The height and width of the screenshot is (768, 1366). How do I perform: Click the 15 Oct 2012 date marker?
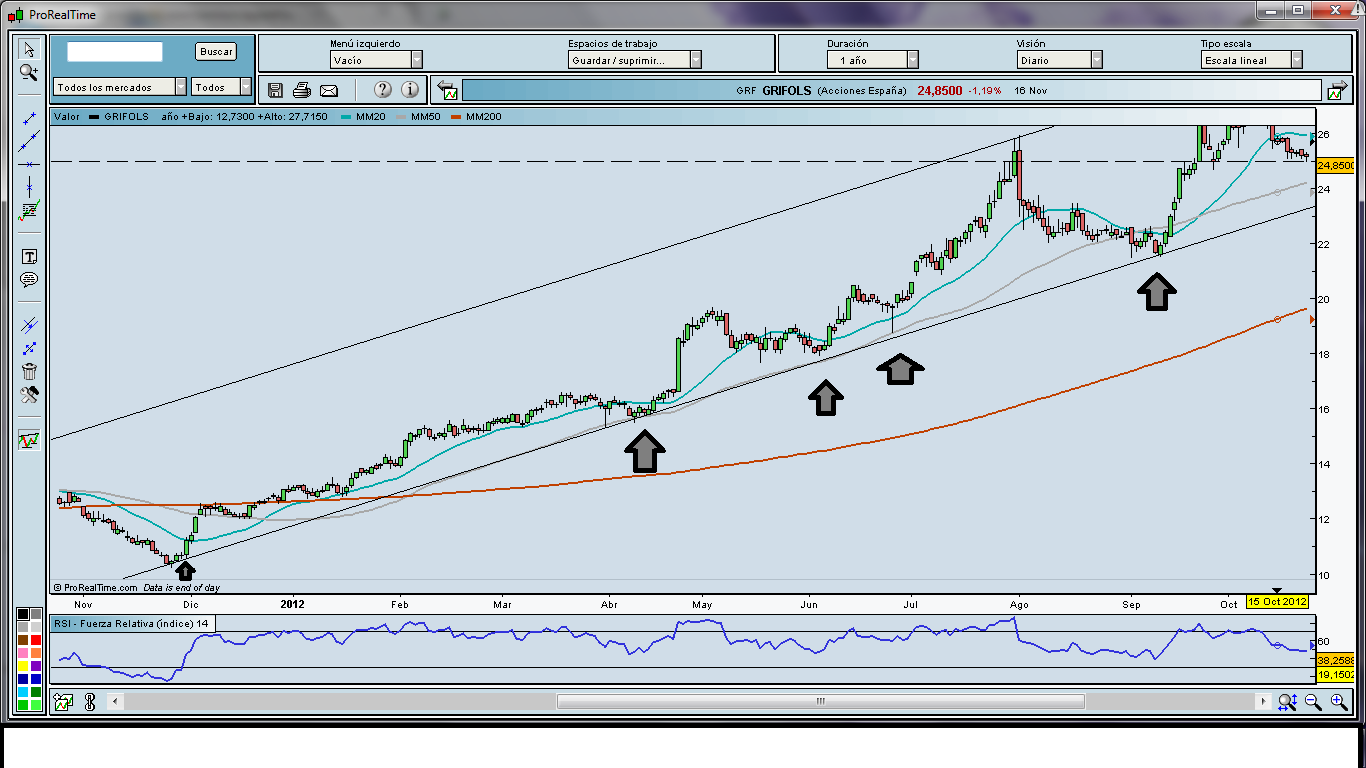pyautogui.click(x=1277, y=602)
